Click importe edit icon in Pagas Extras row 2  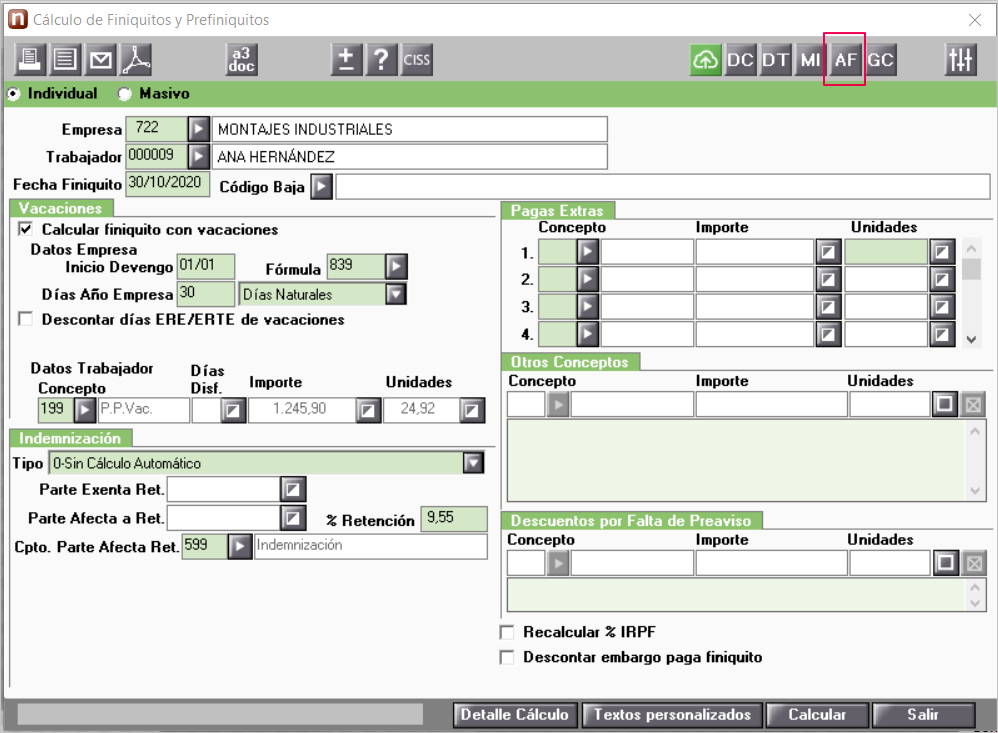828,279
